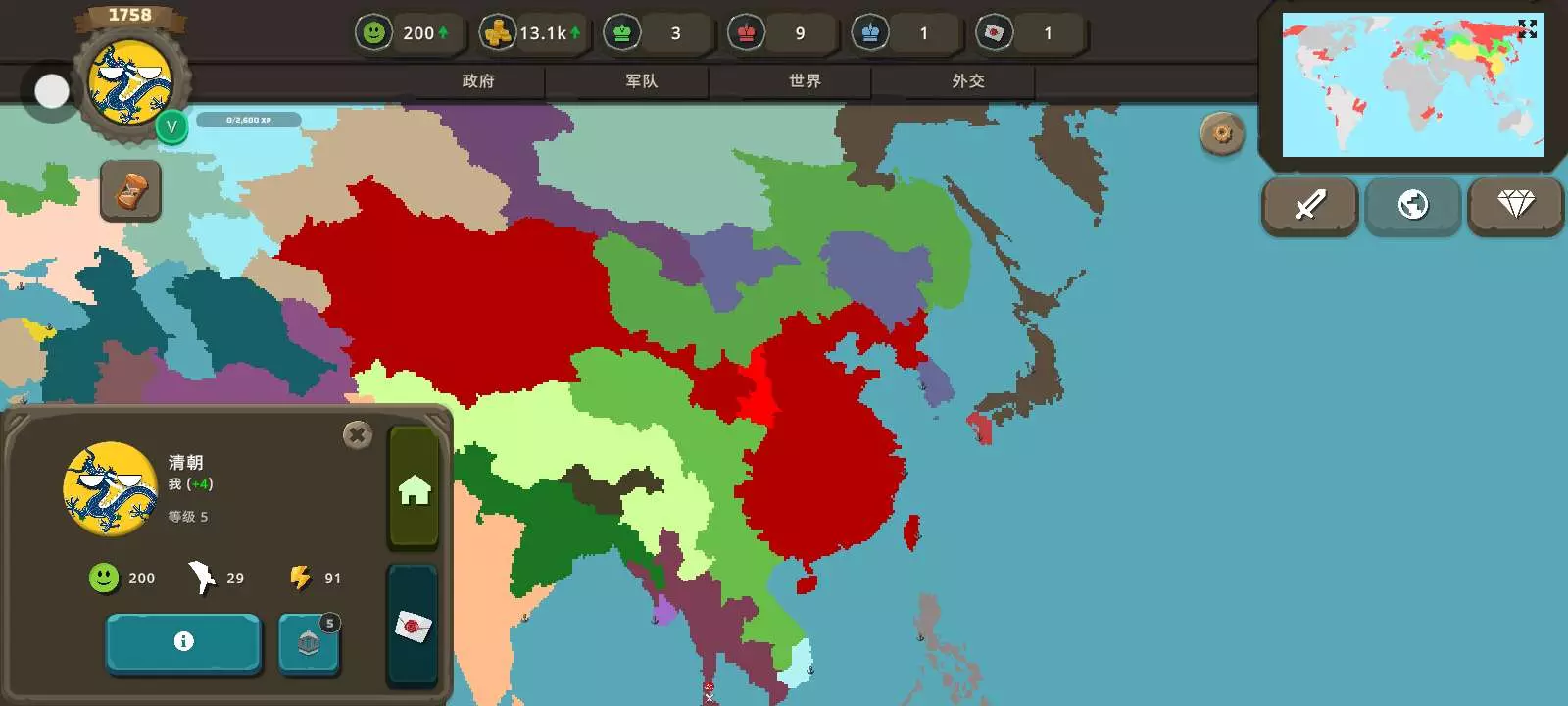Tap the house home button in panel
1568x706 pixels.
(x=414, y=488)
